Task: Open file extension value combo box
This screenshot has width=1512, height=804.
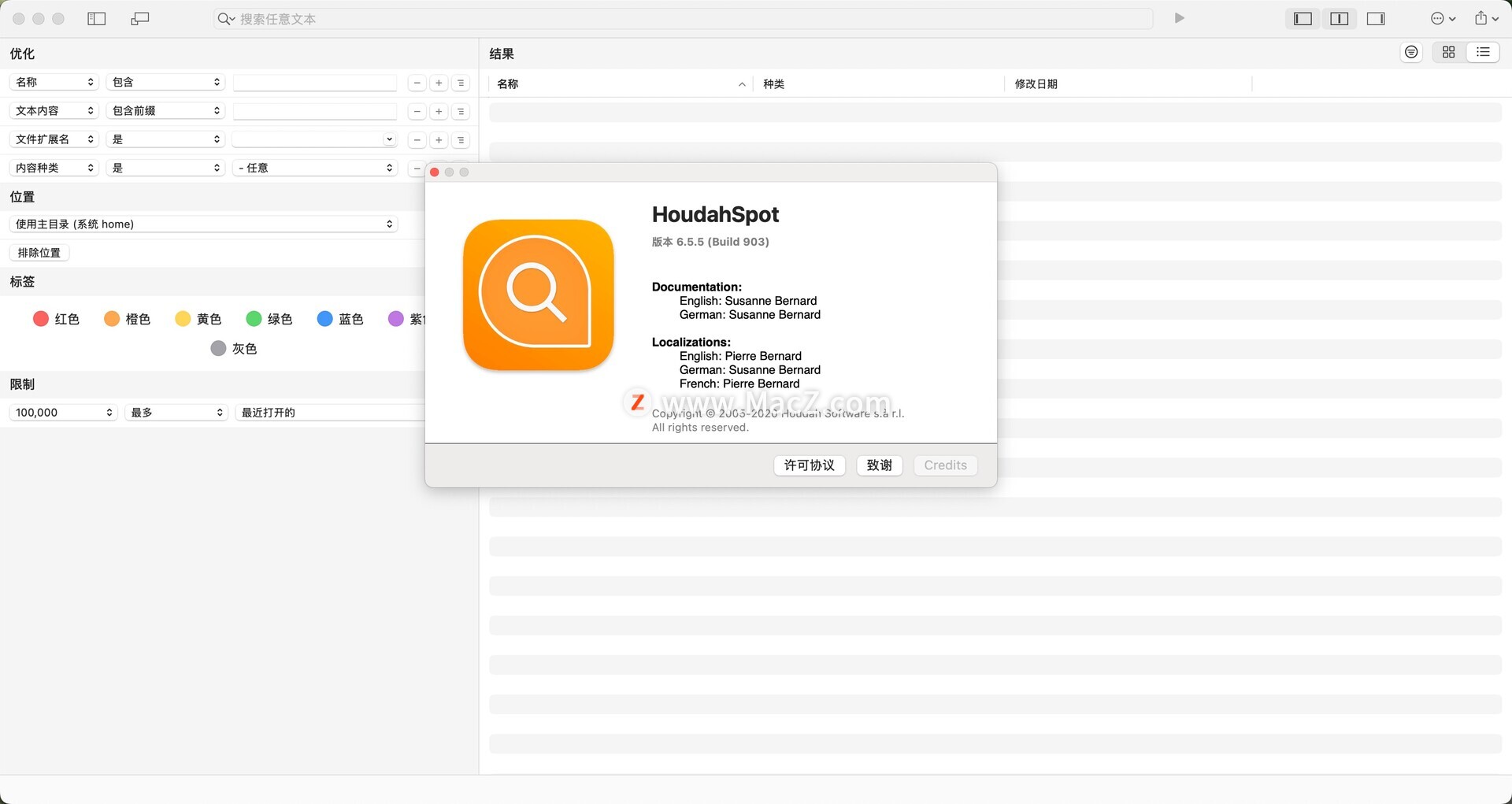Action: [314, 139]
